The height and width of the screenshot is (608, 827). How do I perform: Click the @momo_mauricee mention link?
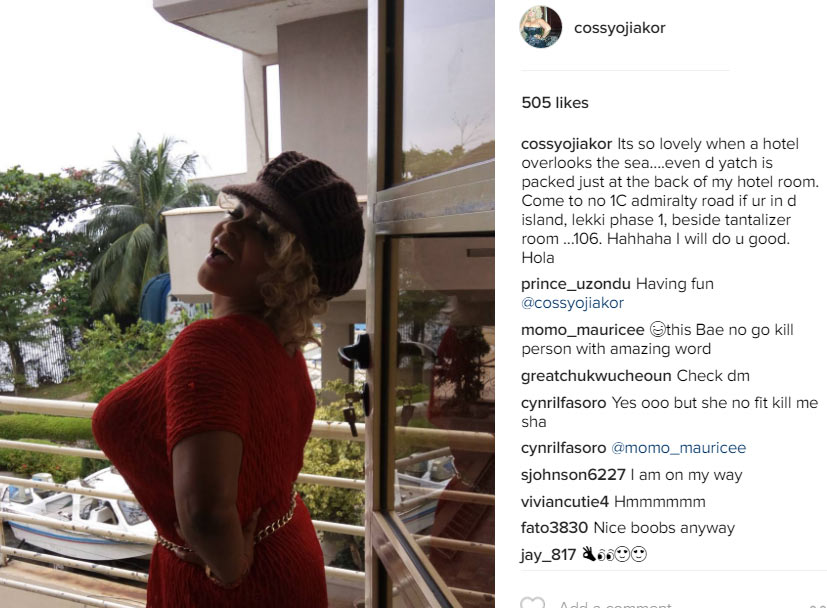click(x=678, y=448)
